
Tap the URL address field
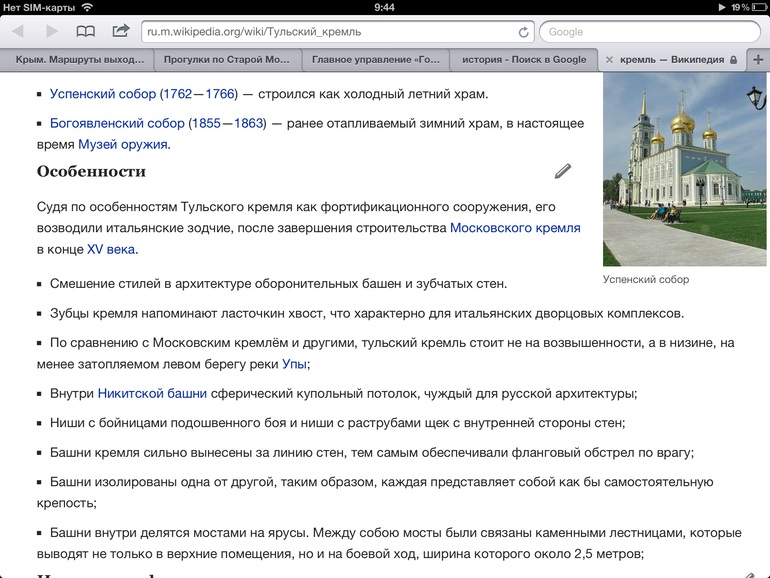tap(330, 32)
